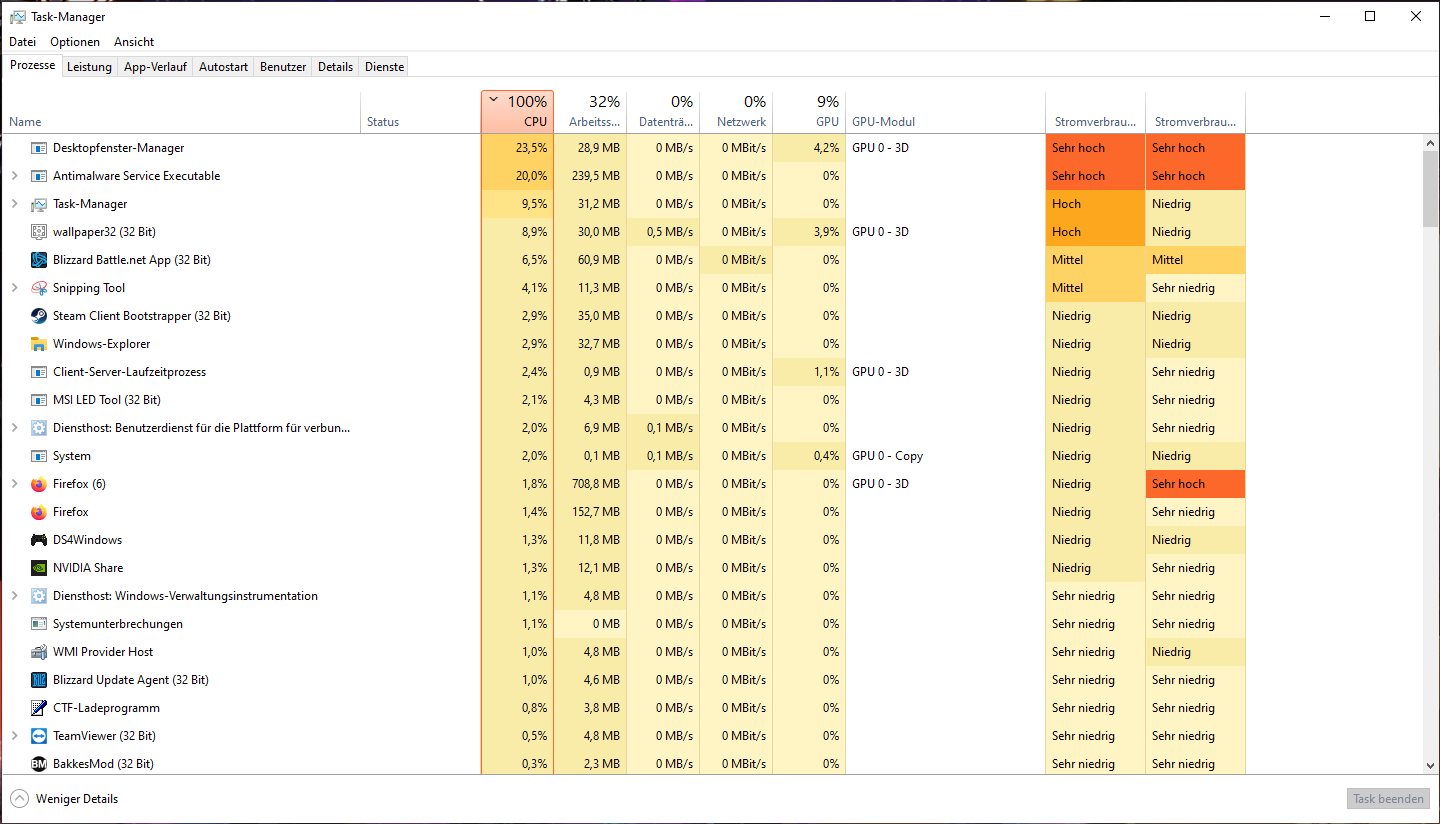1440x824 pixels.
Task: Select the Steam Client Bootstrapper icon
Action: (x=39, y=316)
